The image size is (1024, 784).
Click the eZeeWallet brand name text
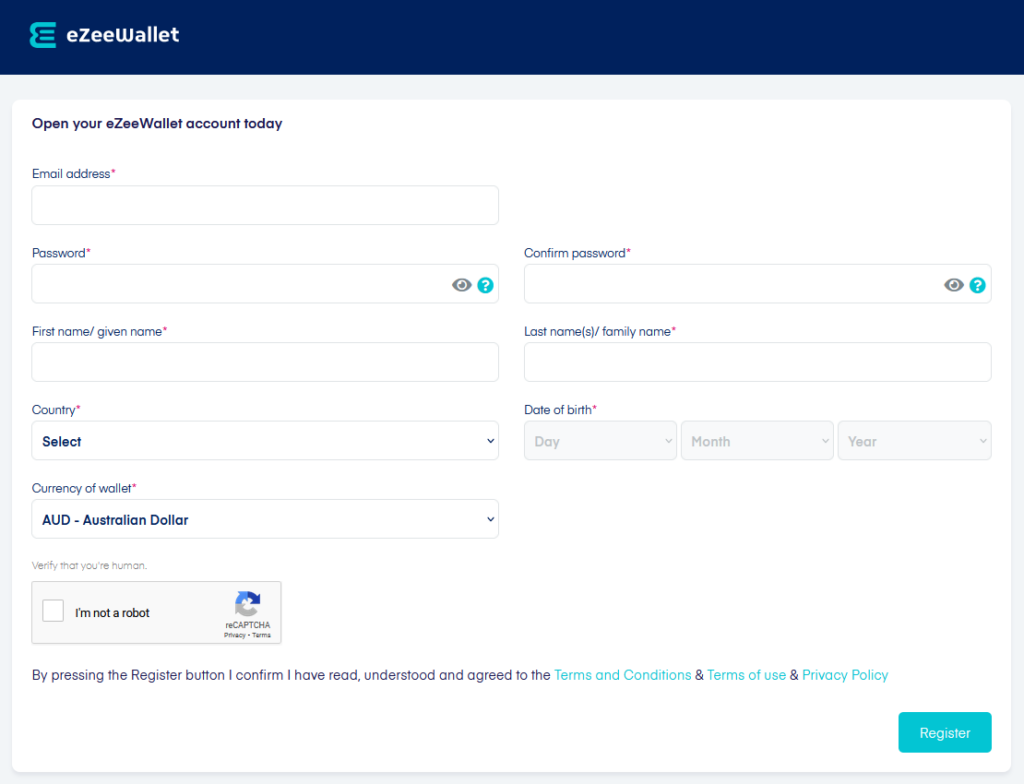(x=123, y=35)
